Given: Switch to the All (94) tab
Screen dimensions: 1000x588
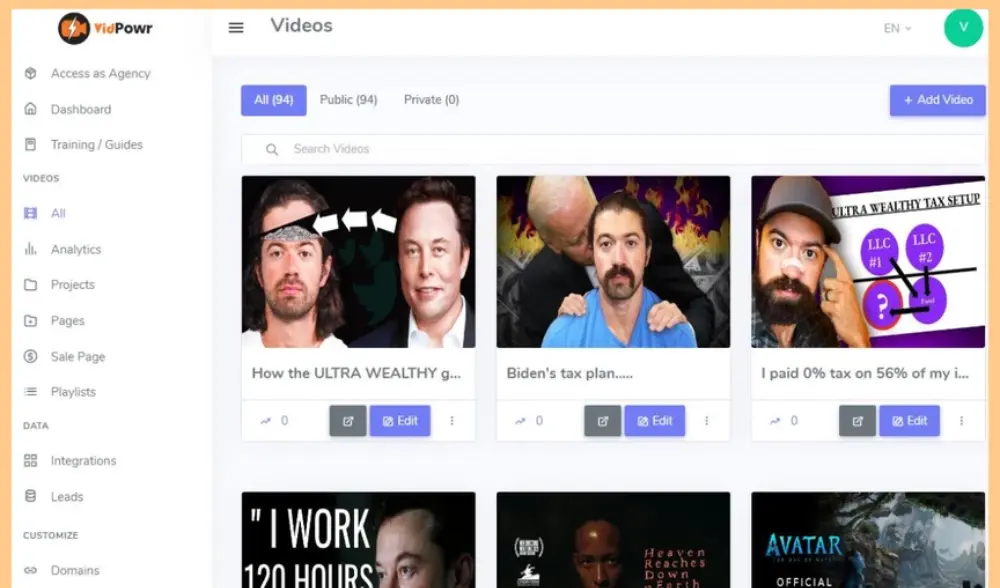Looking at the screenshot, I should 274,100.
